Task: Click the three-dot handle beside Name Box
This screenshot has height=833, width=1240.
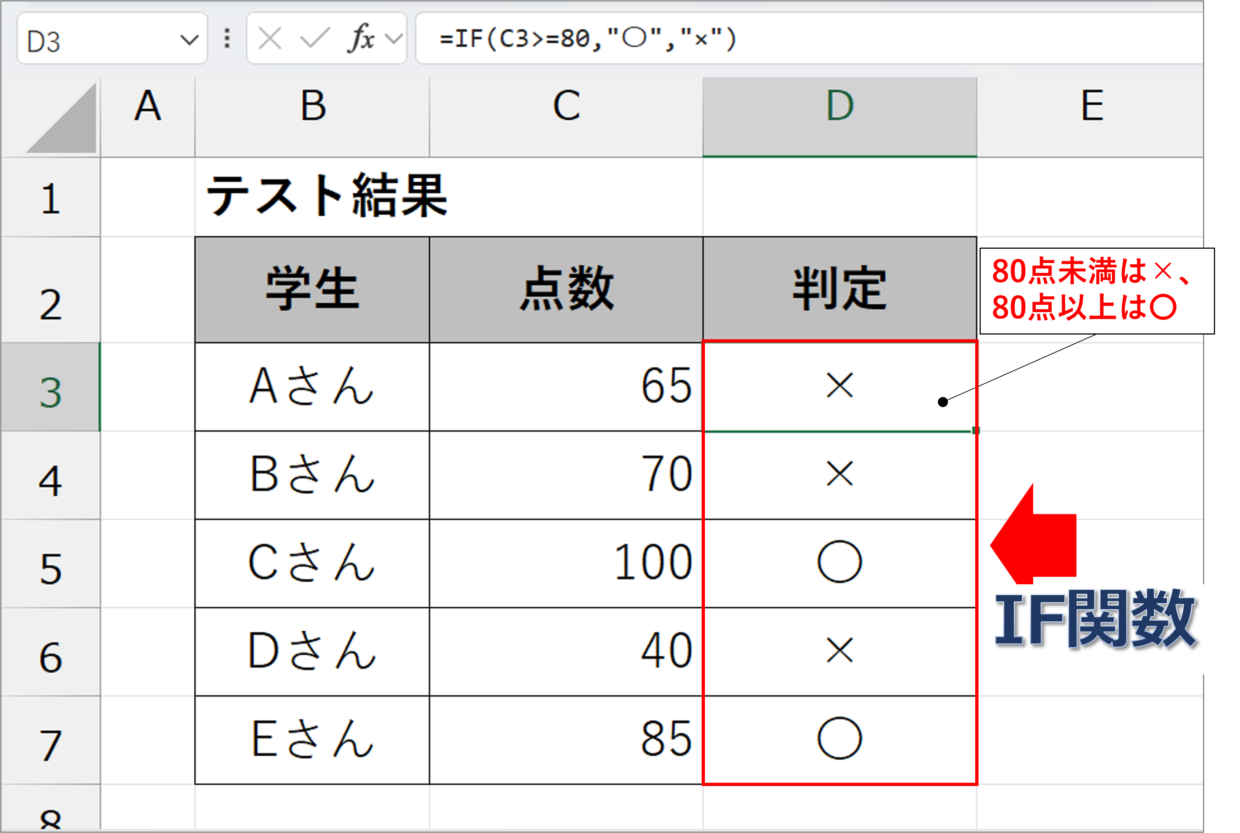Action: click(227, 39)
